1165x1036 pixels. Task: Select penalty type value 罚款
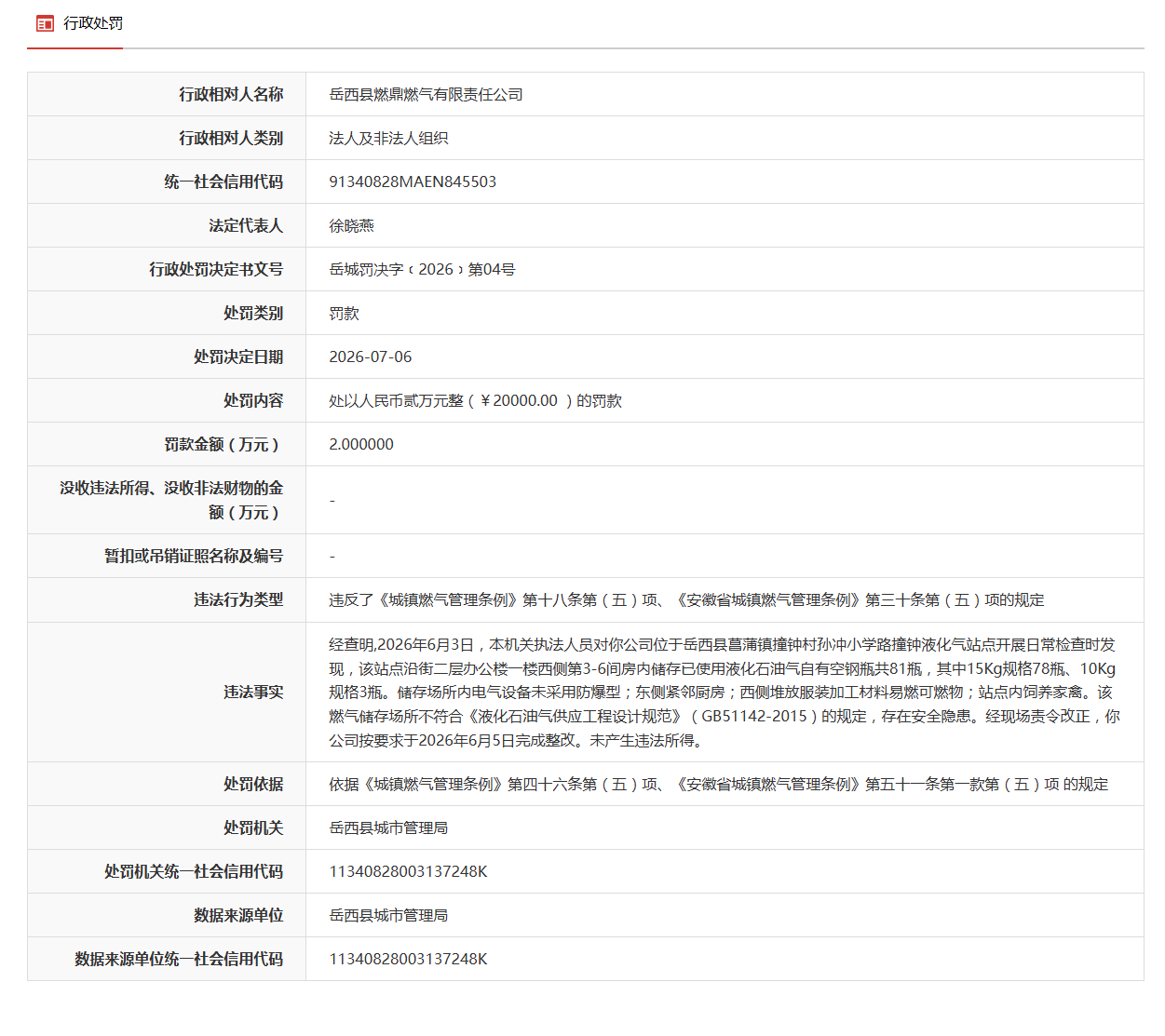344,314
